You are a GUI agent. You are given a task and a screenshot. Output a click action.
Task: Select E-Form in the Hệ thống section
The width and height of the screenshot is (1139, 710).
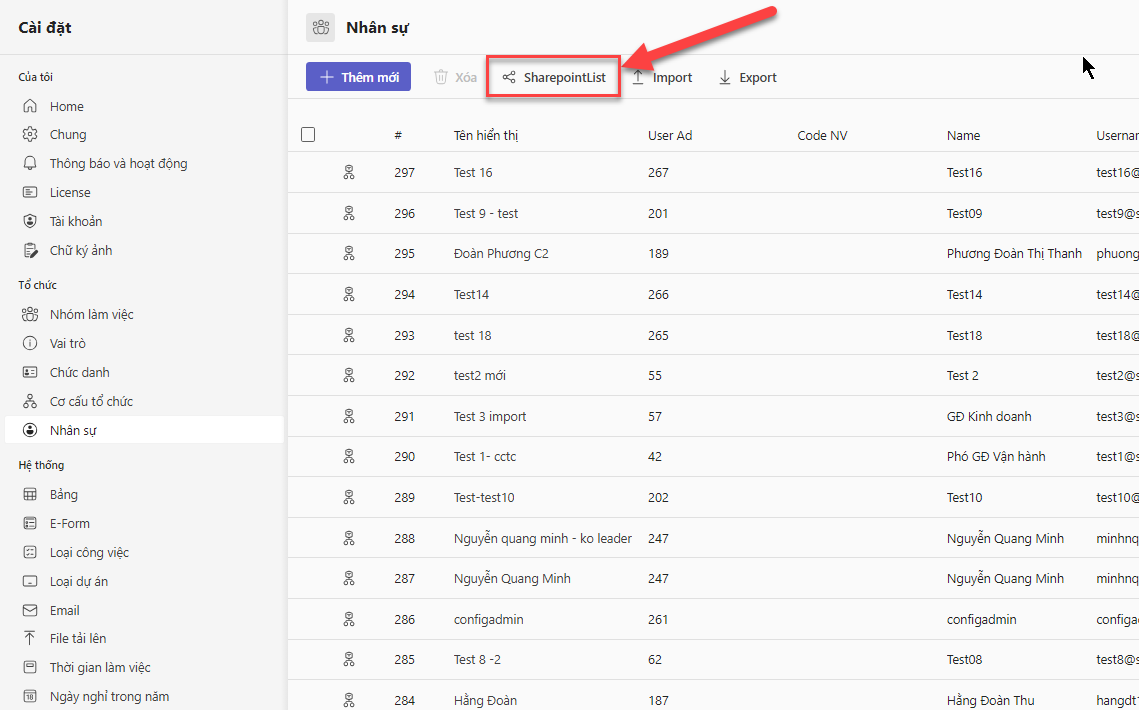tap(70, 524)
